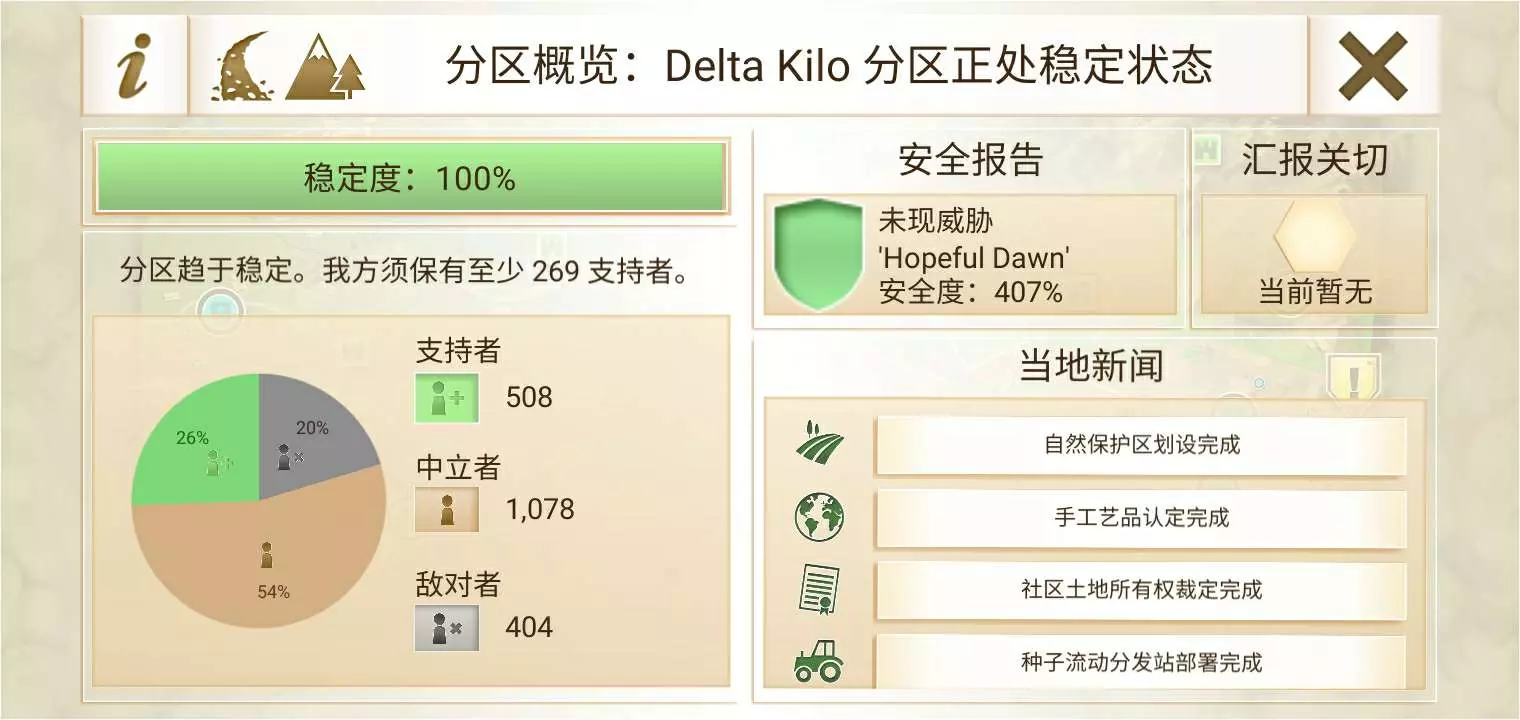Close the zone overview panel

(x=1373, y=66)
